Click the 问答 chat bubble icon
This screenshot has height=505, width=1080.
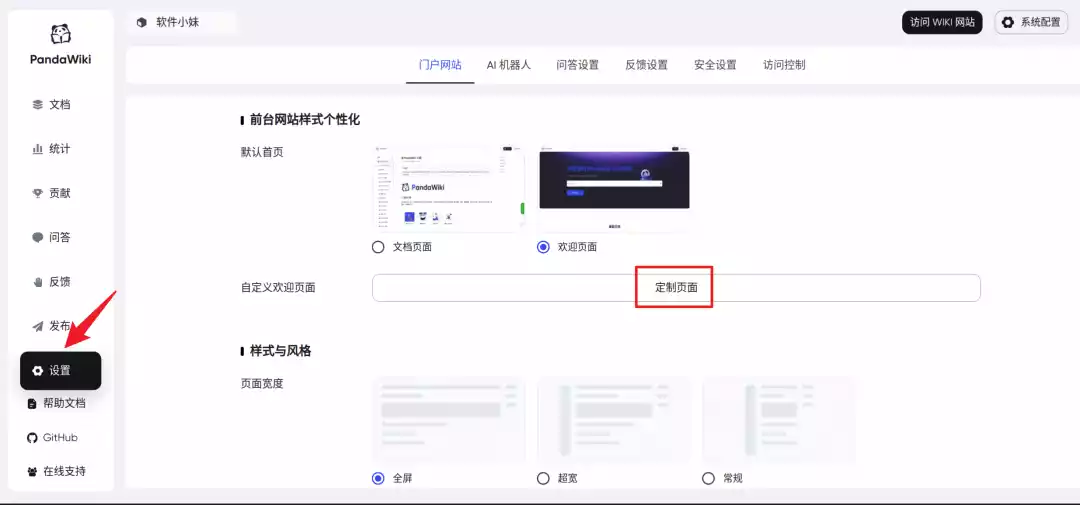pos(38,238)
